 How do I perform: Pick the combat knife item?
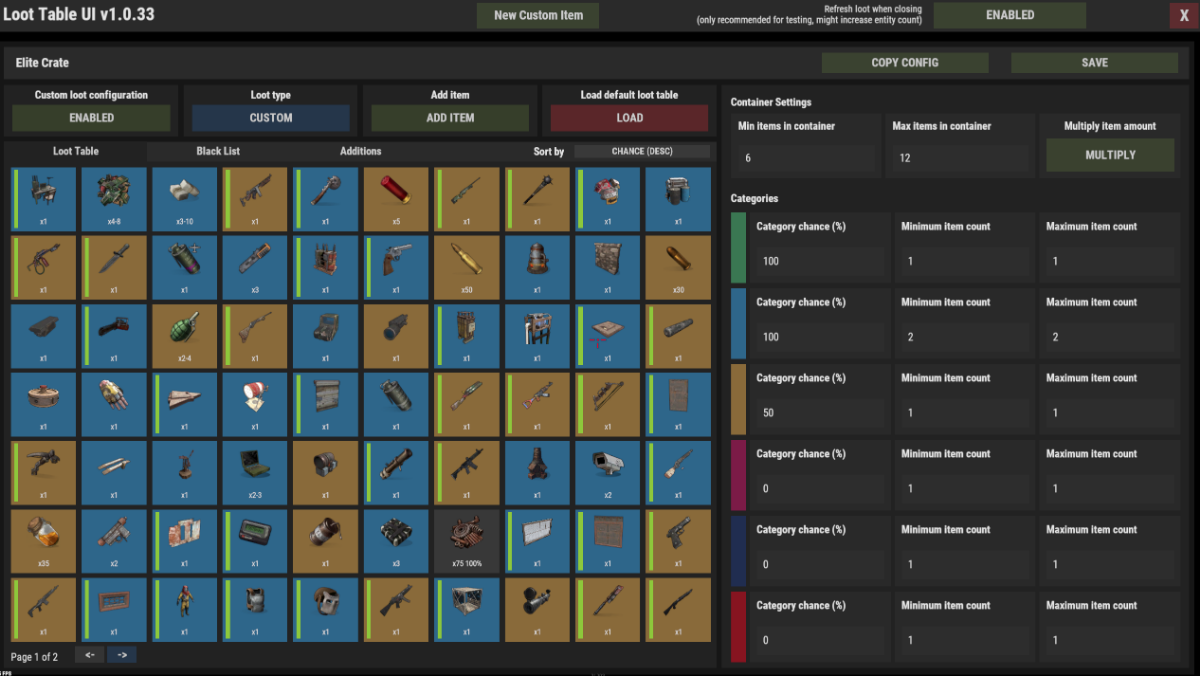[114, 268]
